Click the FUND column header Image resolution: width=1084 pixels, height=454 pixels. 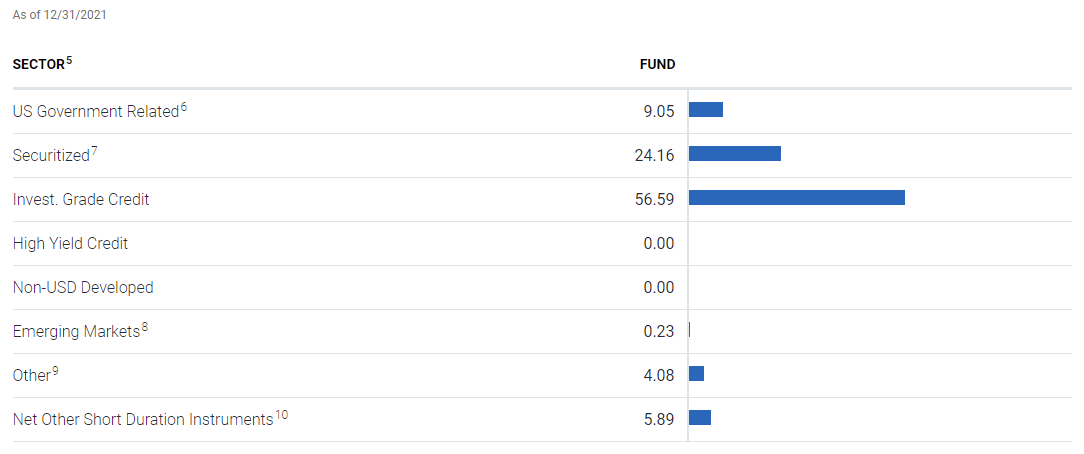click(657, 64)
